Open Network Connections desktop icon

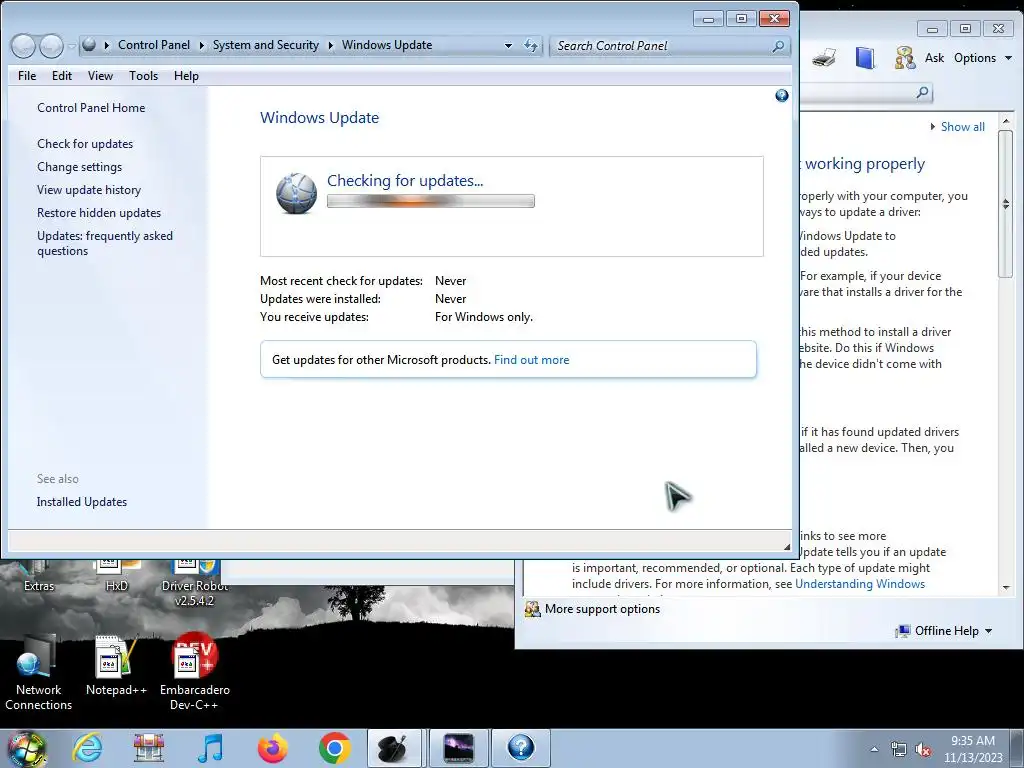(x=39, y=673)
